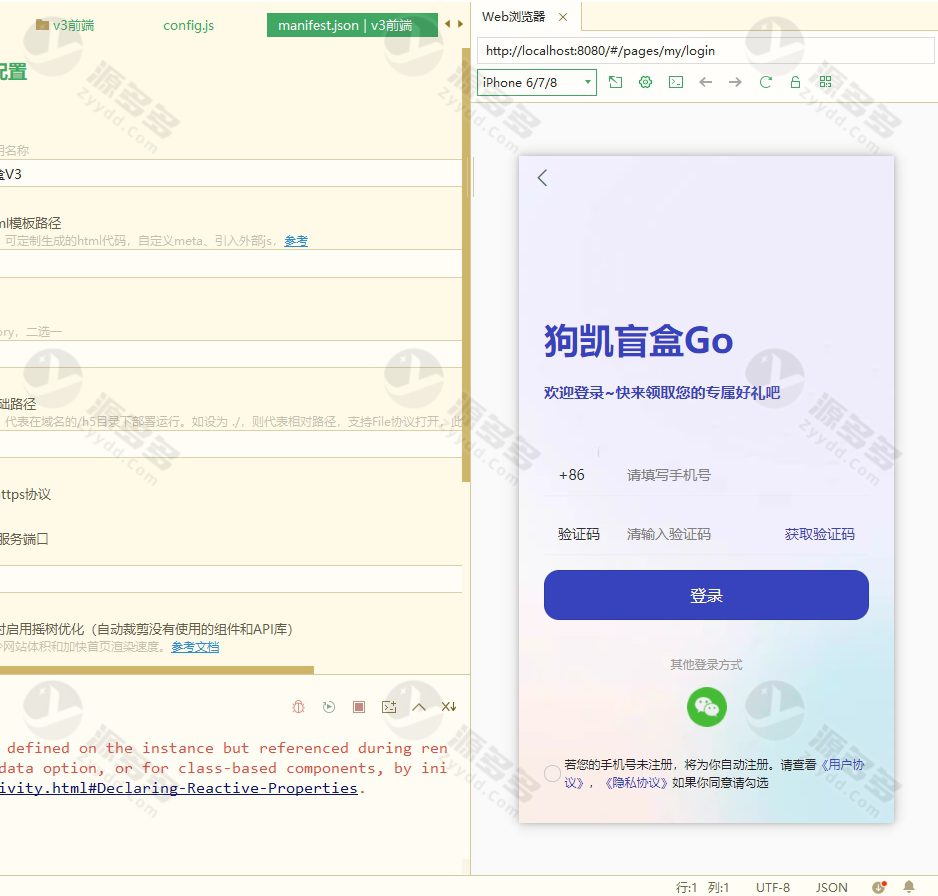Click the notification bell in status bar
Screen dimensions: 938x896
click(x=909, y=886)
